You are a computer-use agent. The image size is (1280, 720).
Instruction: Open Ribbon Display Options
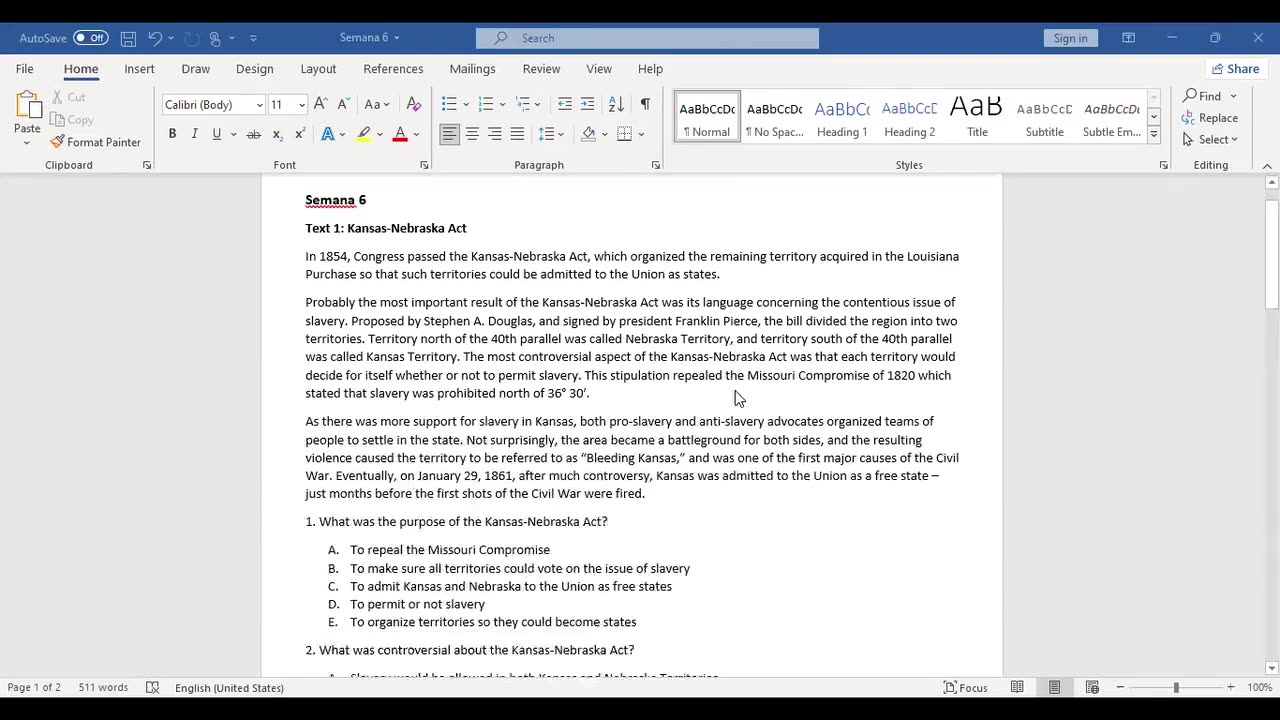(1128, 38)
